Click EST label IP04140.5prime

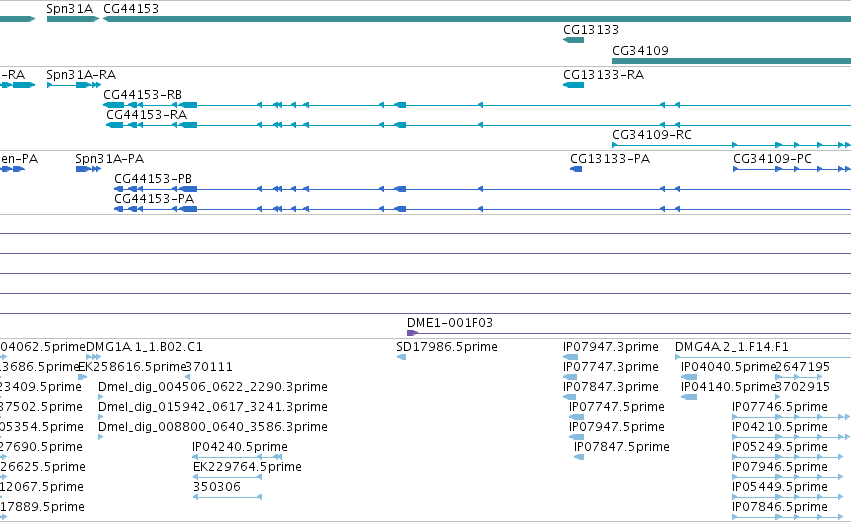coord(728,387)
